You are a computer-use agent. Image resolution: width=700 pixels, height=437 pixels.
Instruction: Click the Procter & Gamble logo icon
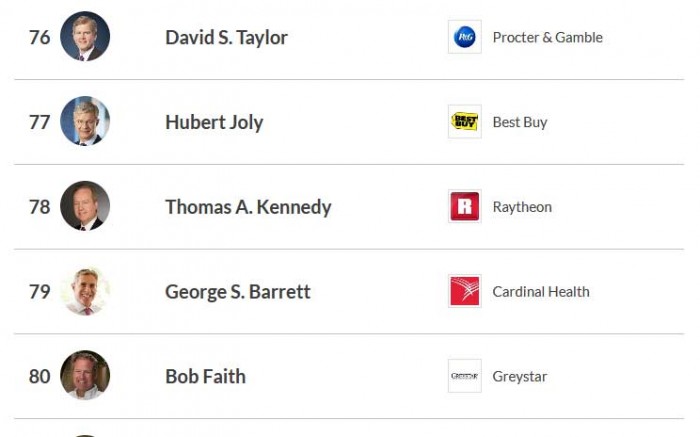(464, 37)
